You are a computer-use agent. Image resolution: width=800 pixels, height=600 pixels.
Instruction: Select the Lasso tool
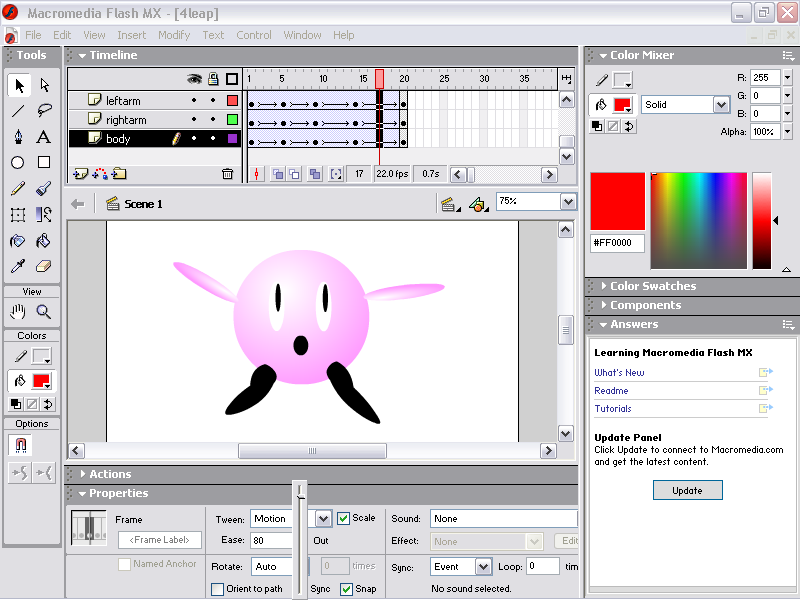click(x=44, y=111)
